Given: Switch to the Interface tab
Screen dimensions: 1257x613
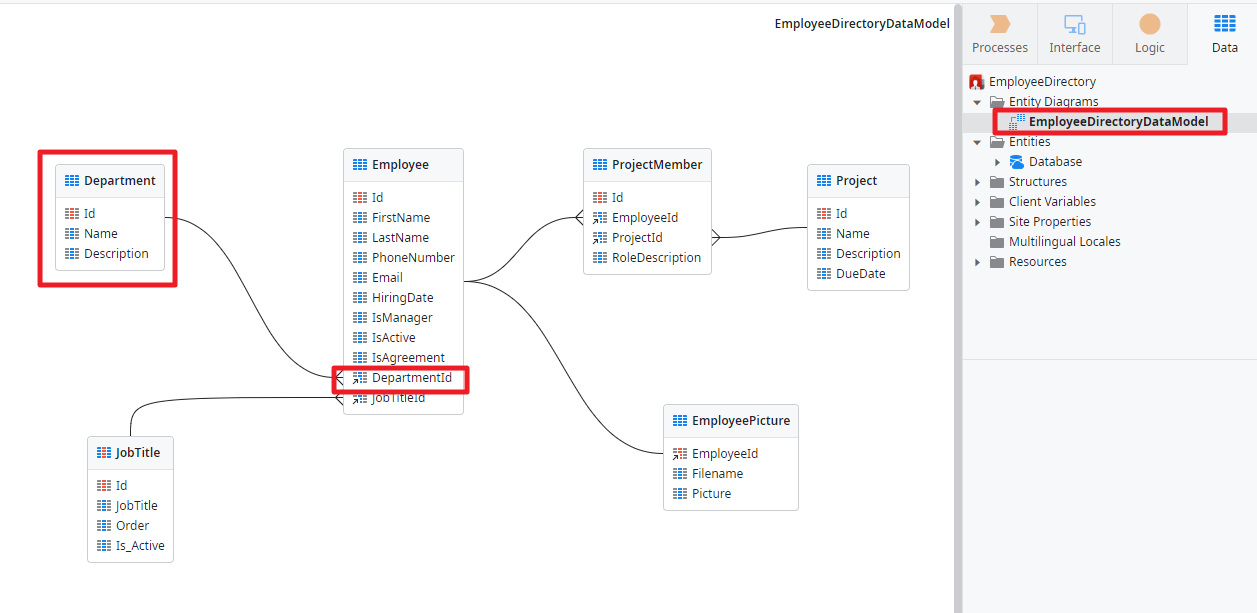Looking at the screenshot, I should click(1075, 34).
